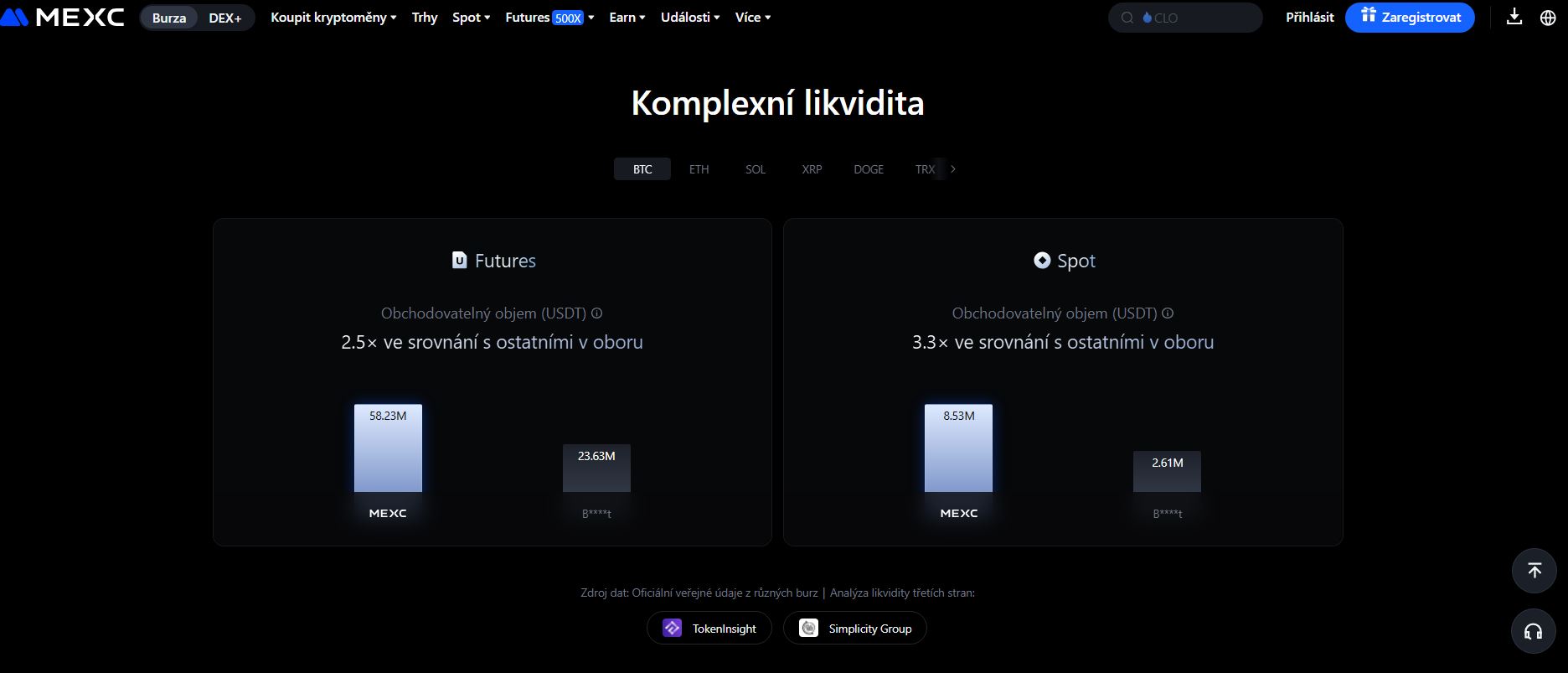Image resolution: width=1568 pixels, height=673 pixels.
Task: Click the Zaregistrovat button
Action: (1410, 18)
